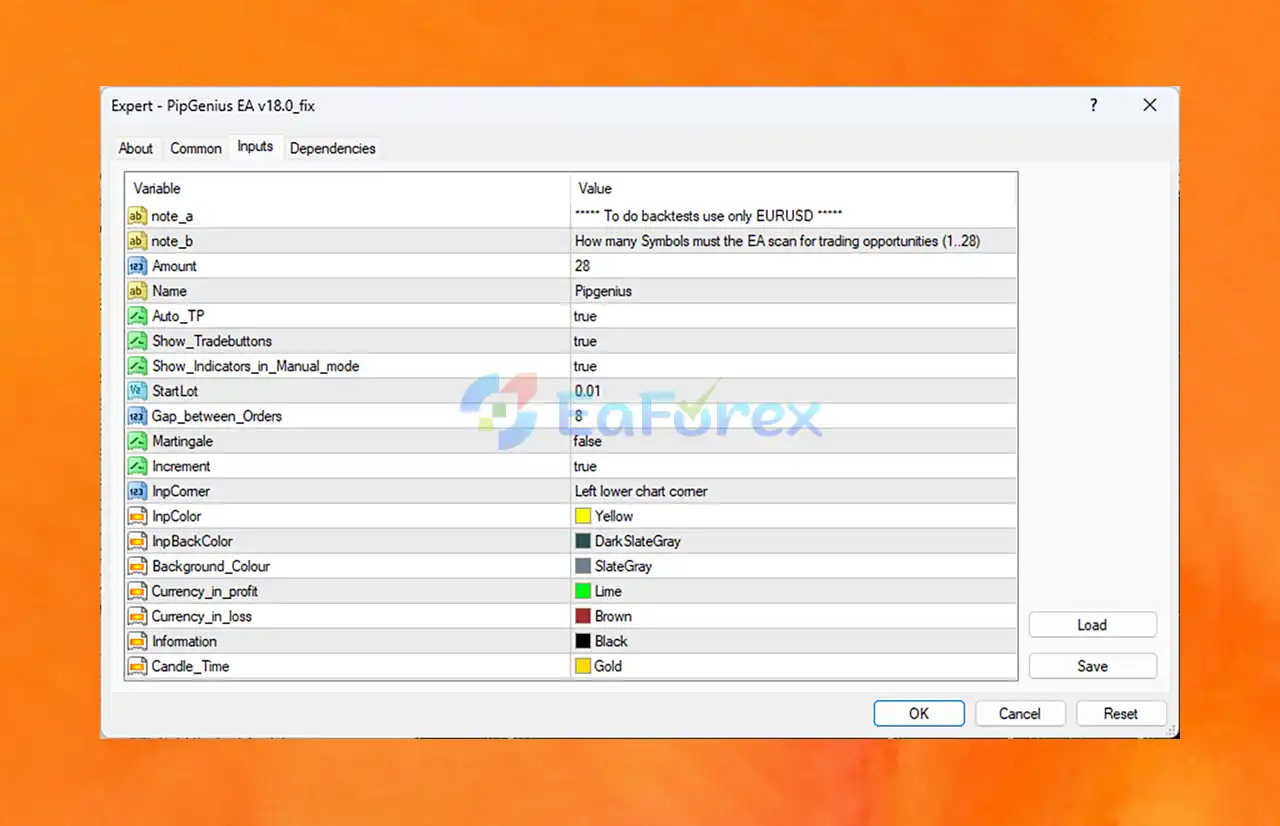Screen dimensions: 1280x826
Task: Click the string icon beside note_a
Action: pyautogui.click(x=137, y=216)
